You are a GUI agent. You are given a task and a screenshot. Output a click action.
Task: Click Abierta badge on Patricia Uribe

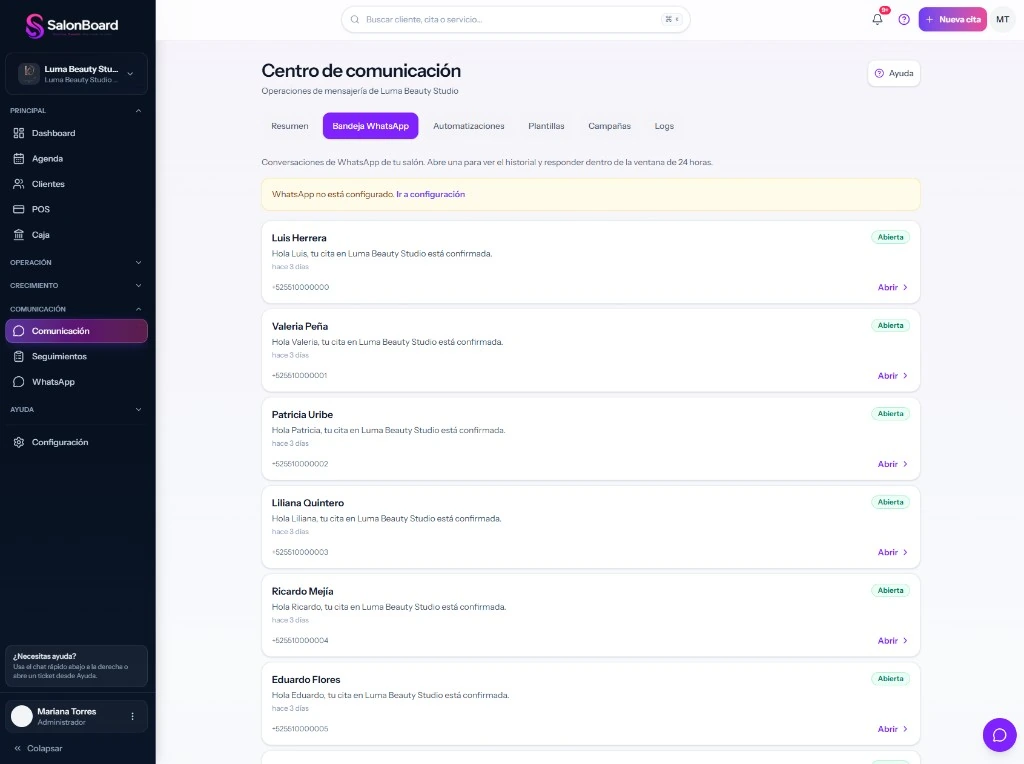point(890,414)
